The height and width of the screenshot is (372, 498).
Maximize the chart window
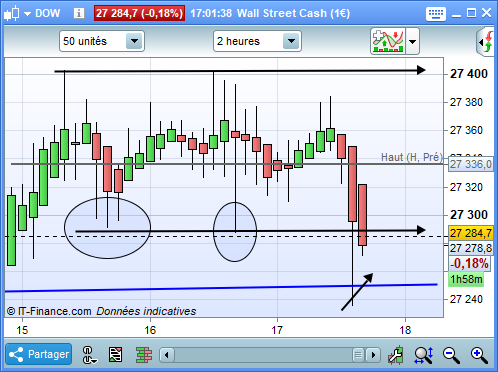tap(471, 13)
